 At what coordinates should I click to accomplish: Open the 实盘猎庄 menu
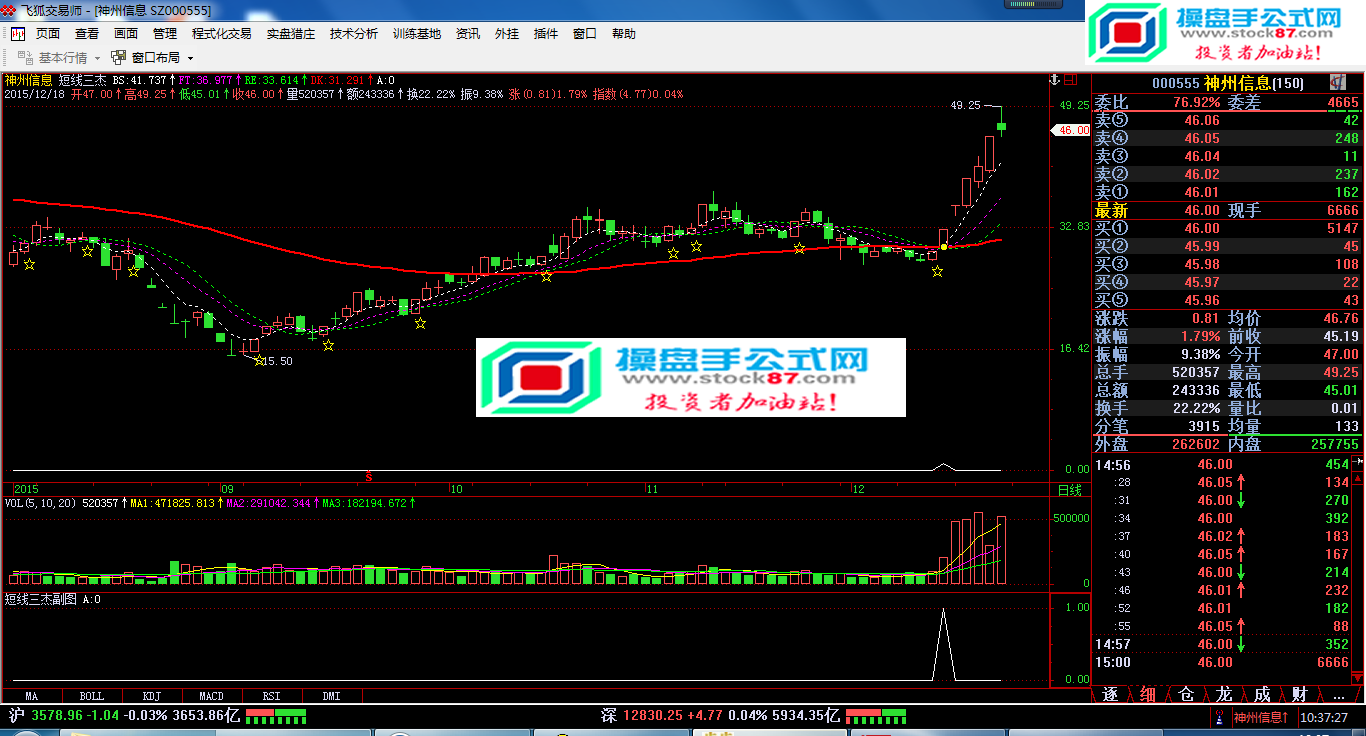coord(291,34)
